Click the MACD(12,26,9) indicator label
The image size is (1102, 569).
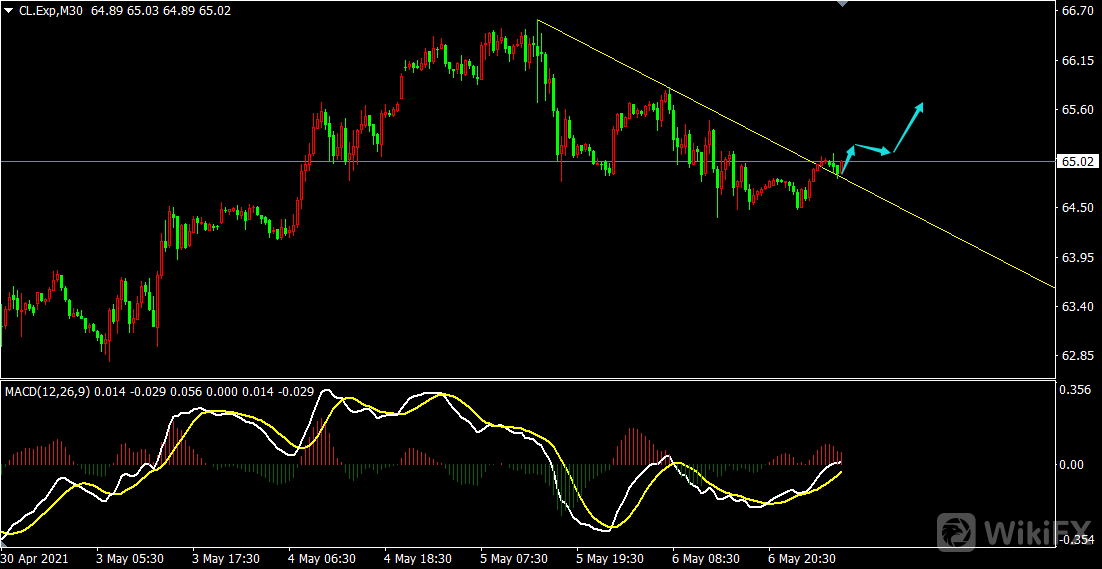[46, 390]
